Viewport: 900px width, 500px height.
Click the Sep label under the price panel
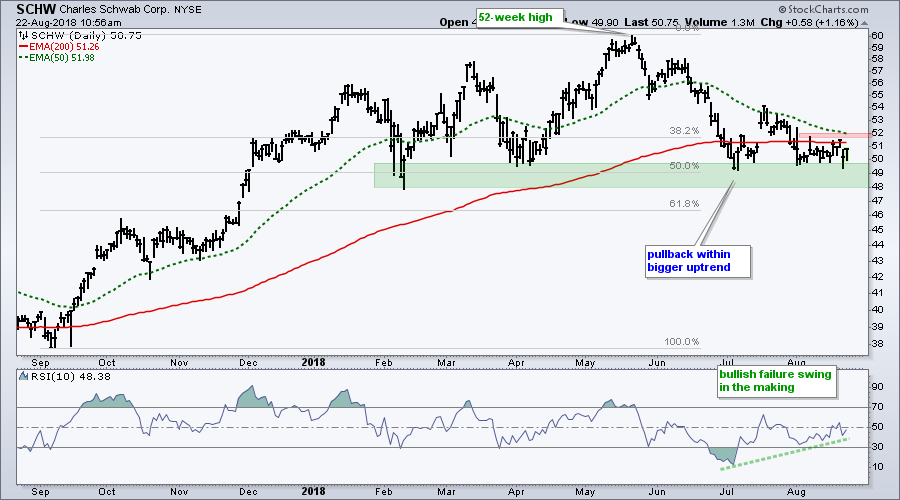(x=40, y=362)
